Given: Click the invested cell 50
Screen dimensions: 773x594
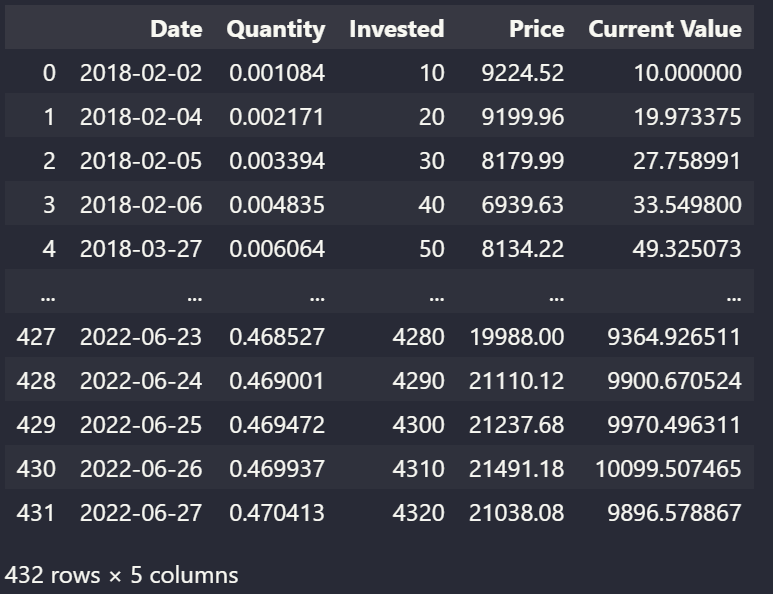Looking at the screenshot, I should [431, 249].
